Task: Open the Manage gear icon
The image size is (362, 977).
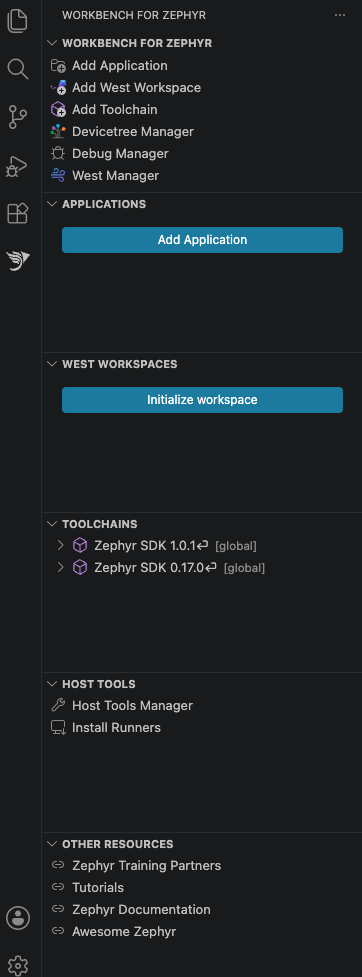Action: [x=17, y=965]
